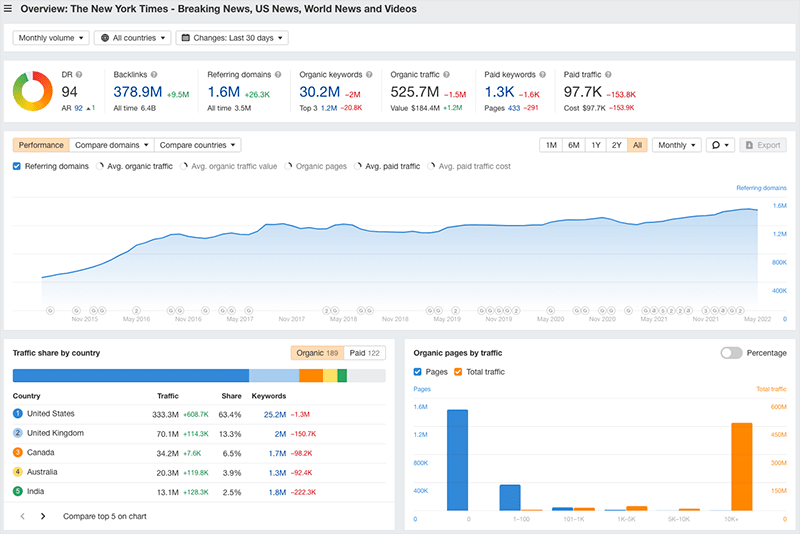Click the Referring domains help icon

[278, 74]
